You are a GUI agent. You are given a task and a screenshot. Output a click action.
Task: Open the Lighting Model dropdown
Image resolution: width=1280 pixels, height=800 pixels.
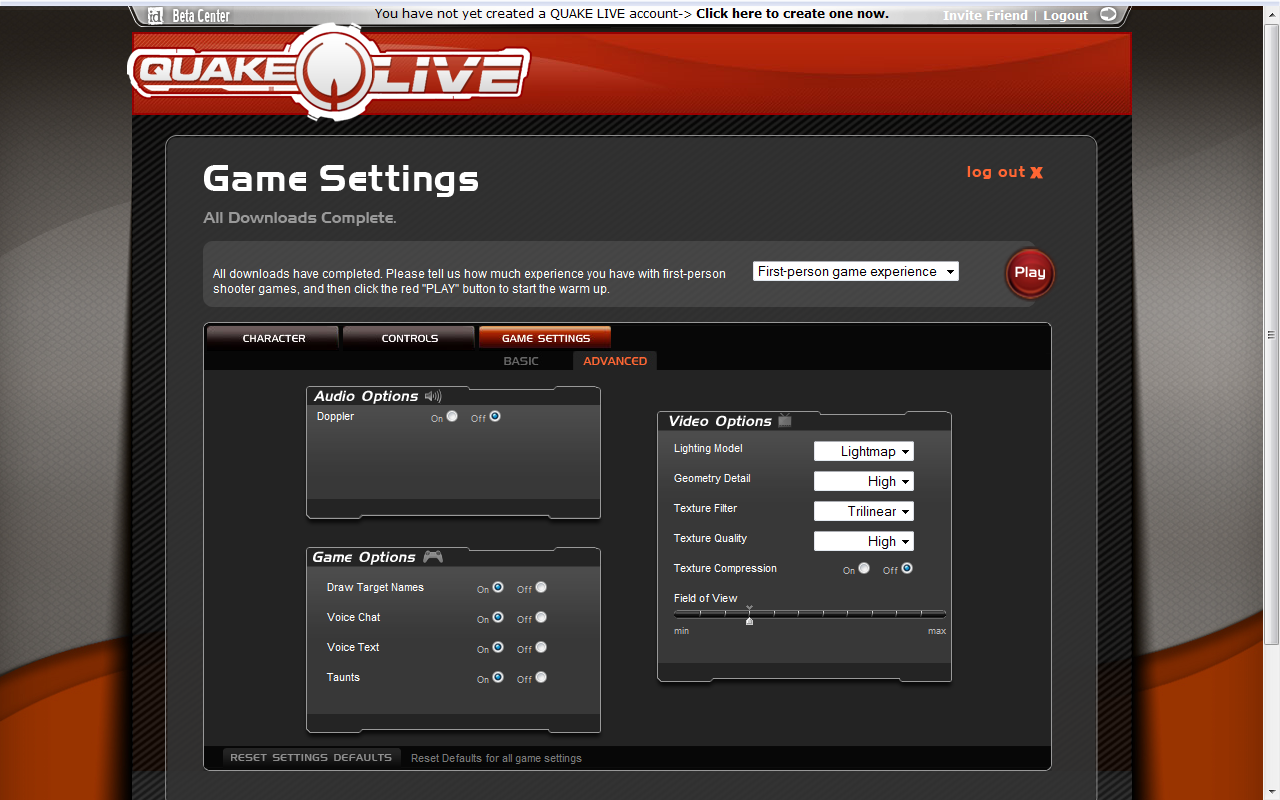pyautogui.click(x=864, y=451)
